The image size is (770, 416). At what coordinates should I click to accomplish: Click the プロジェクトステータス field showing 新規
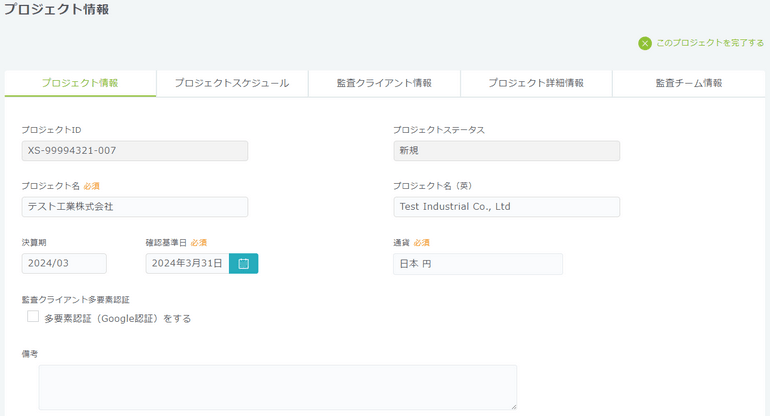pos(506,150)
